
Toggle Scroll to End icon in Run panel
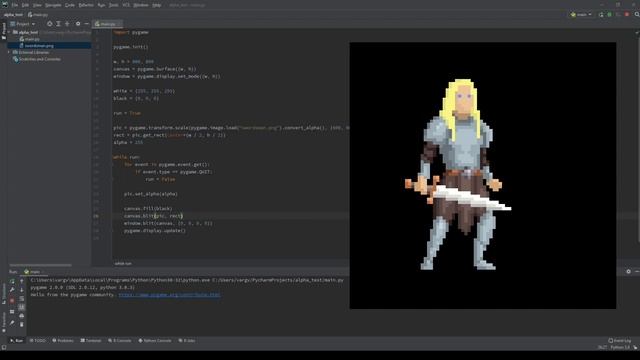(x=22, y=307)
